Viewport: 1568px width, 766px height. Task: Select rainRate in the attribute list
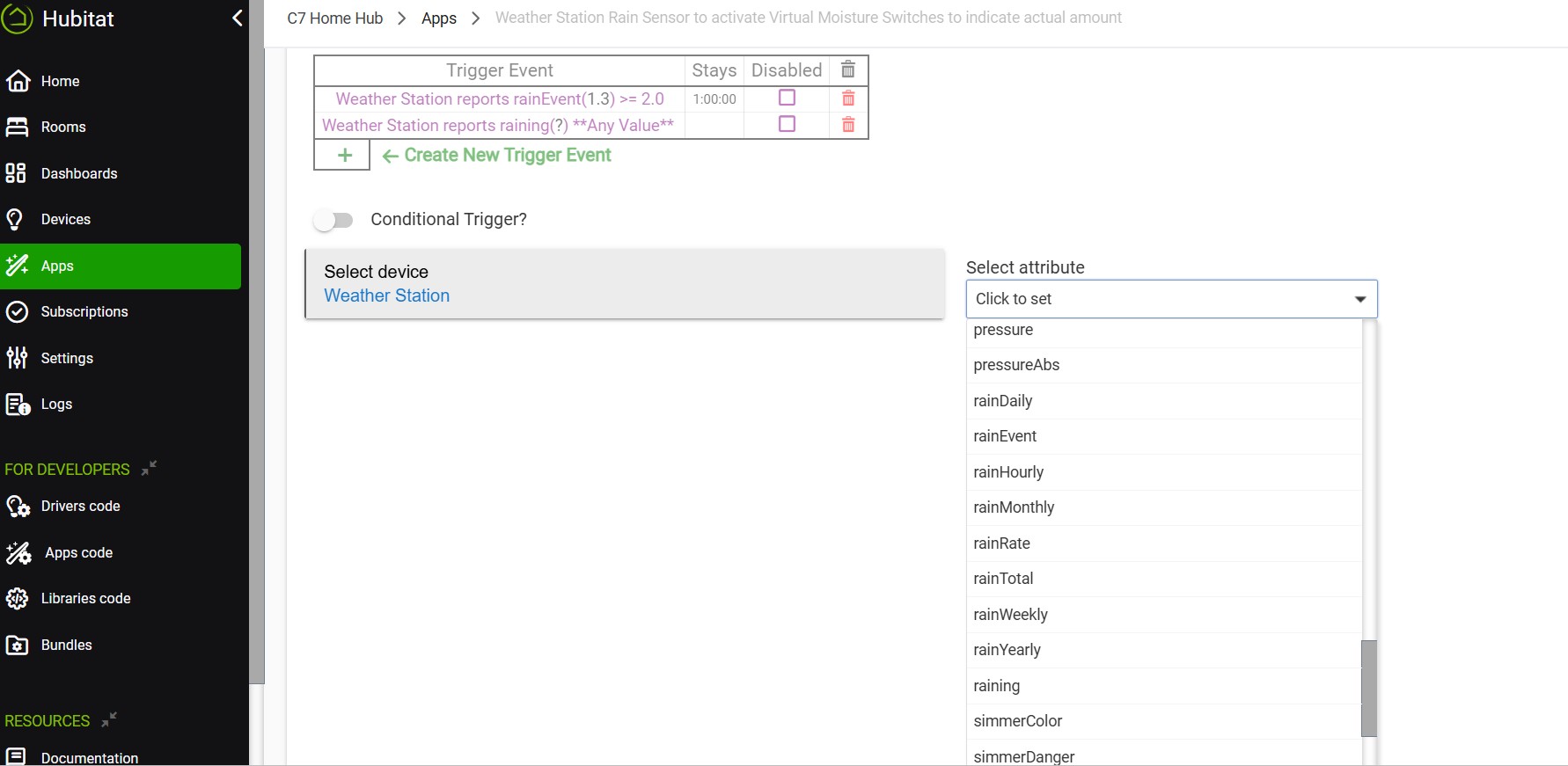click(x=1001, y=543)
